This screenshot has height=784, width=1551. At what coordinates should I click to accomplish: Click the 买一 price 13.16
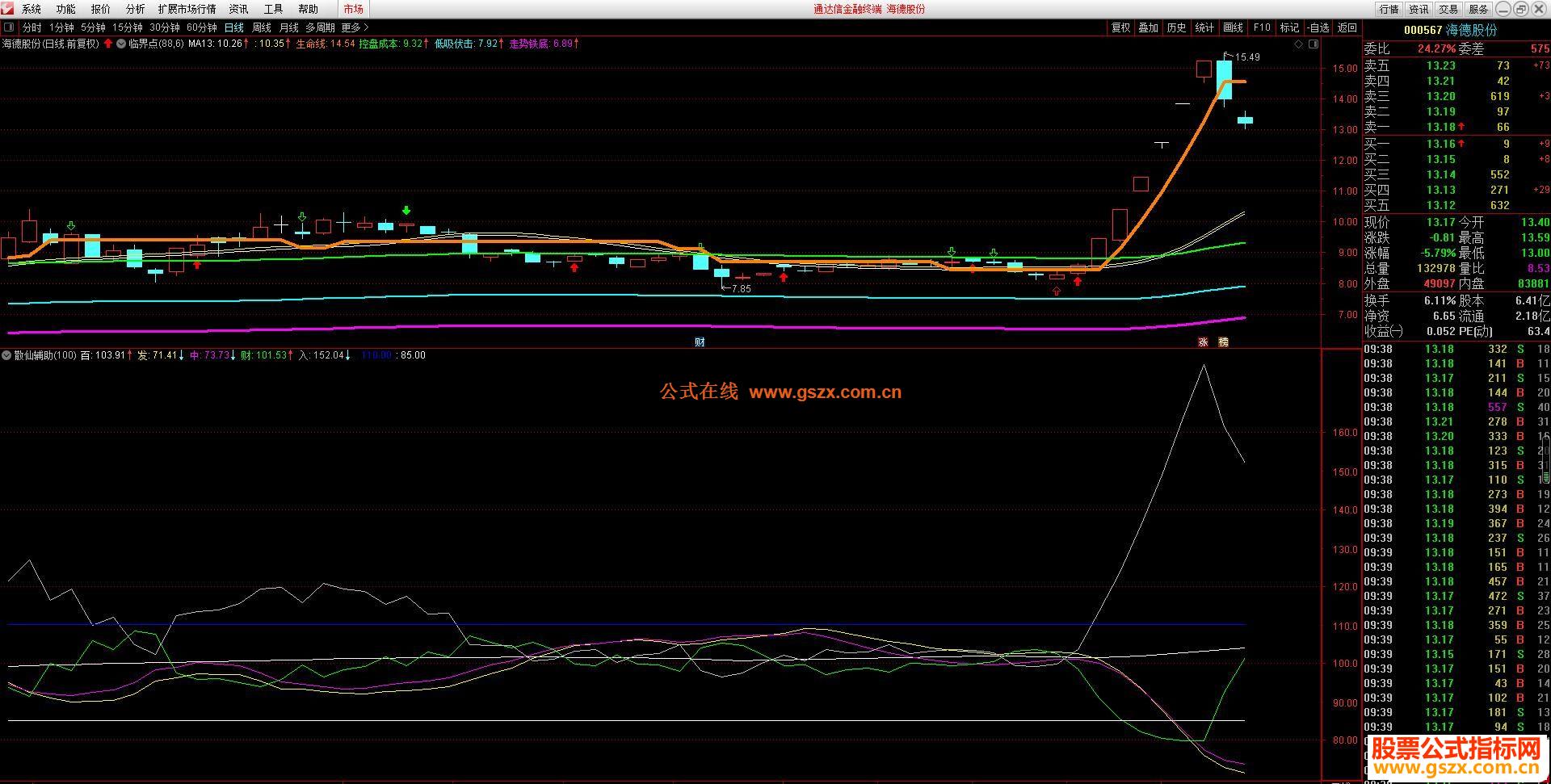tap(1440, 144)
